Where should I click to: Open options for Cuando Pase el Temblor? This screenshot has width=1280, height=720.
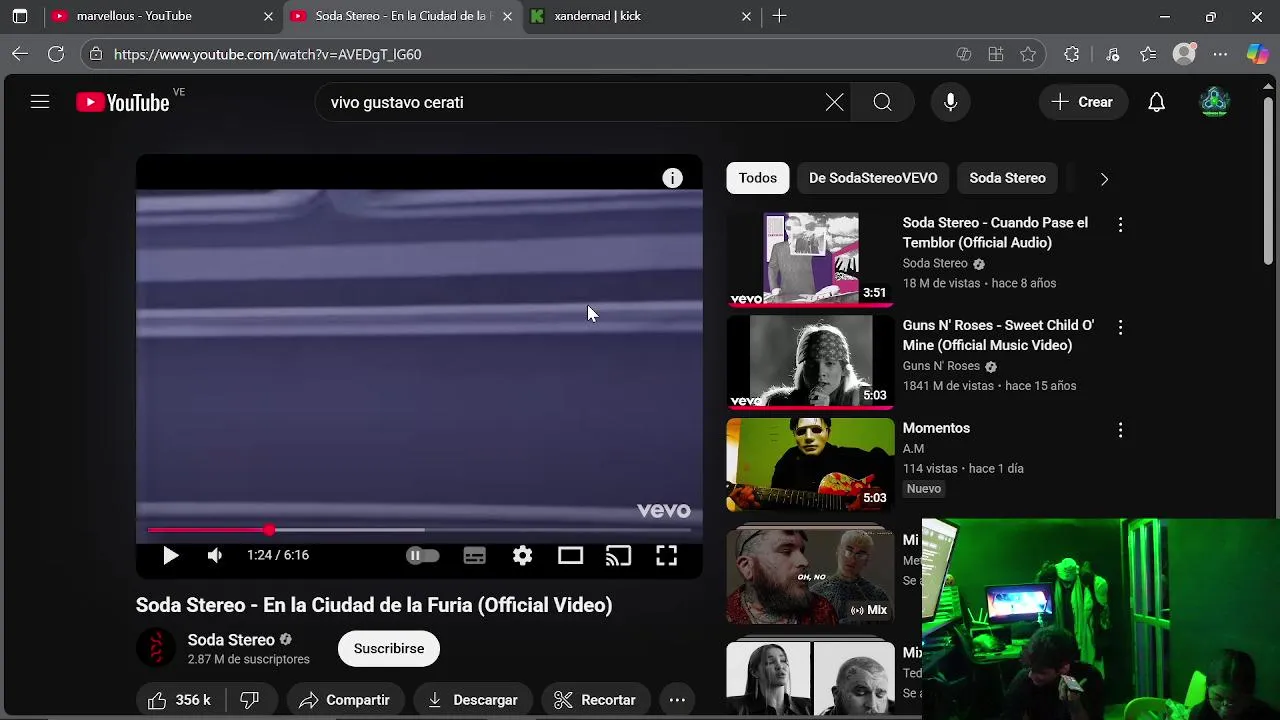(1120, 225)
